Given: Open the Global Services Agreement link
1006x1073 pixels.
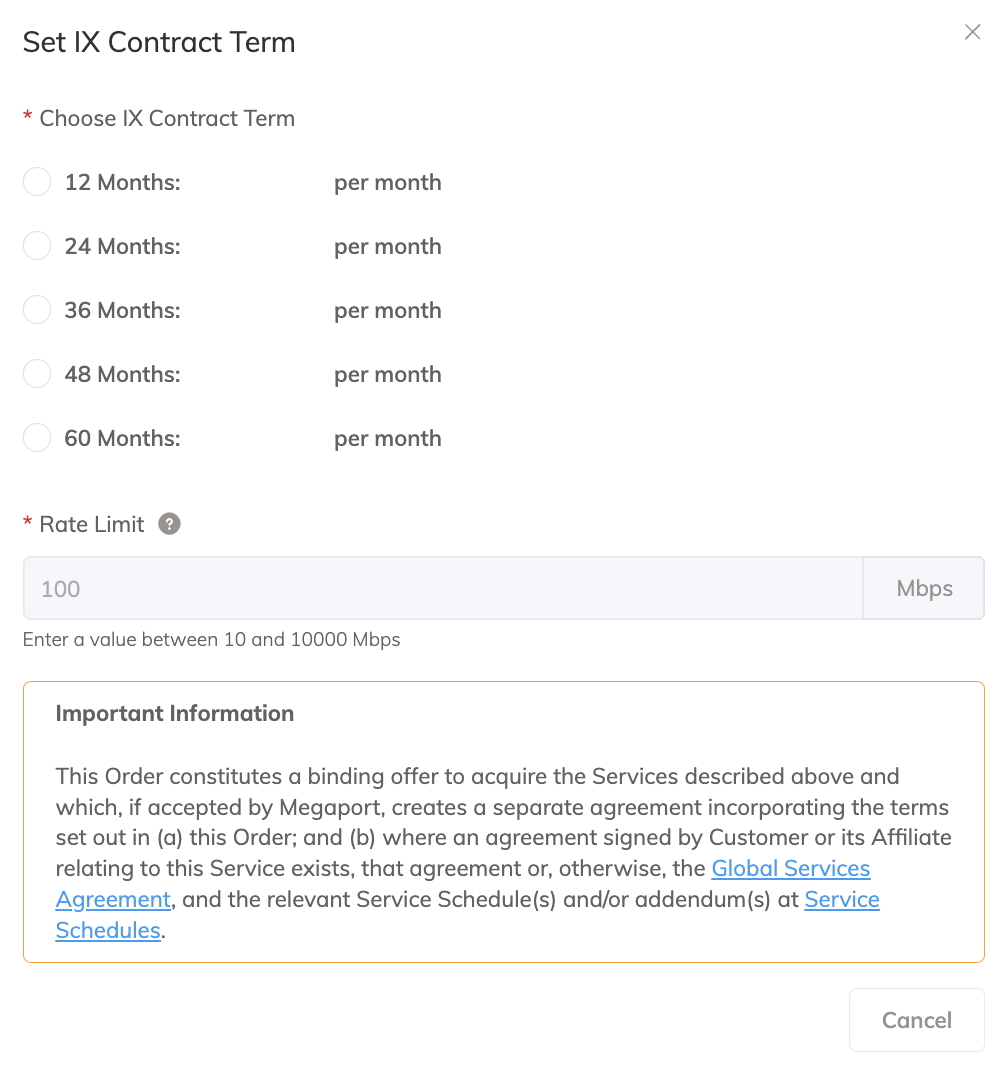Looking at the screenshot, I should click(x=790, y=868).
